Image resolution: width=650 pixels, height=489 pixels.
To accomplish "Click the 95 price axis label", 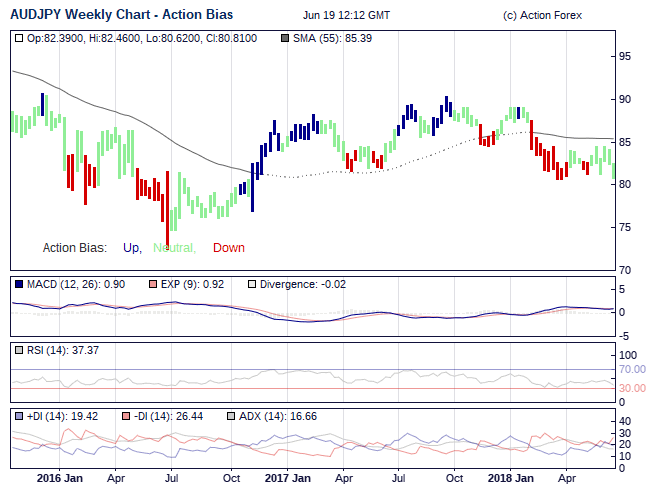I will click(625, 56).
